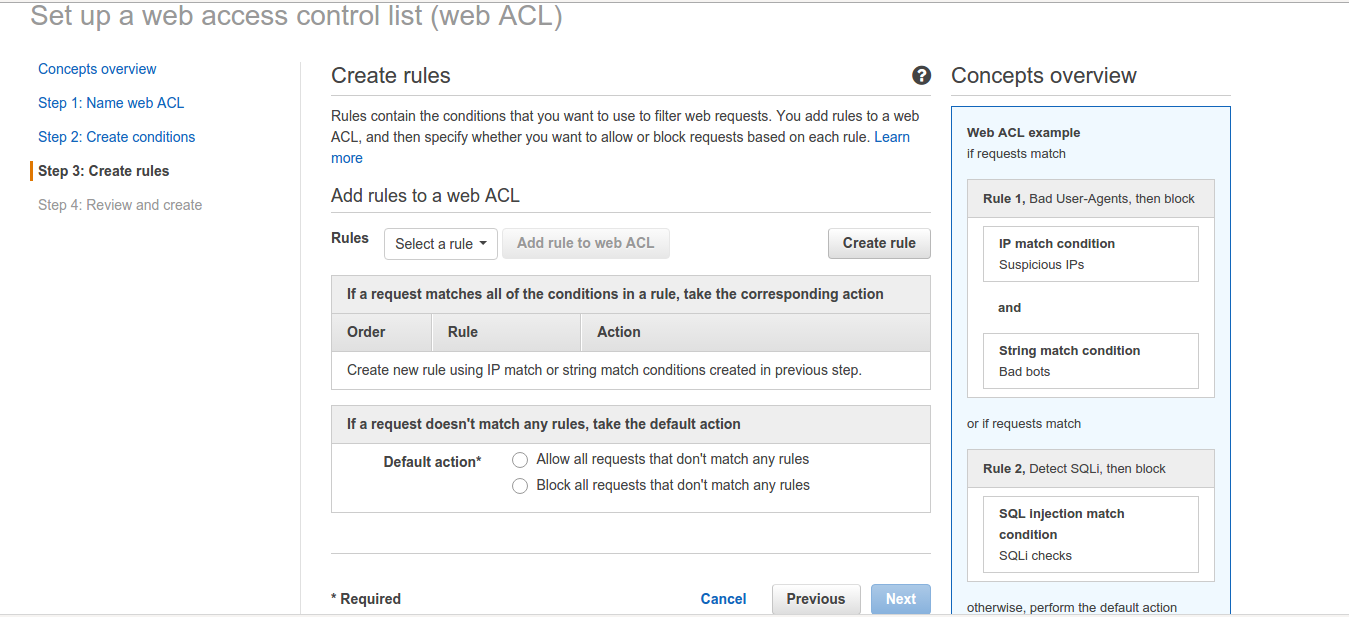The width and height of the screenshot is (1349, 617).
Task: Click the Action column header
Action: (x=619, y=332)
